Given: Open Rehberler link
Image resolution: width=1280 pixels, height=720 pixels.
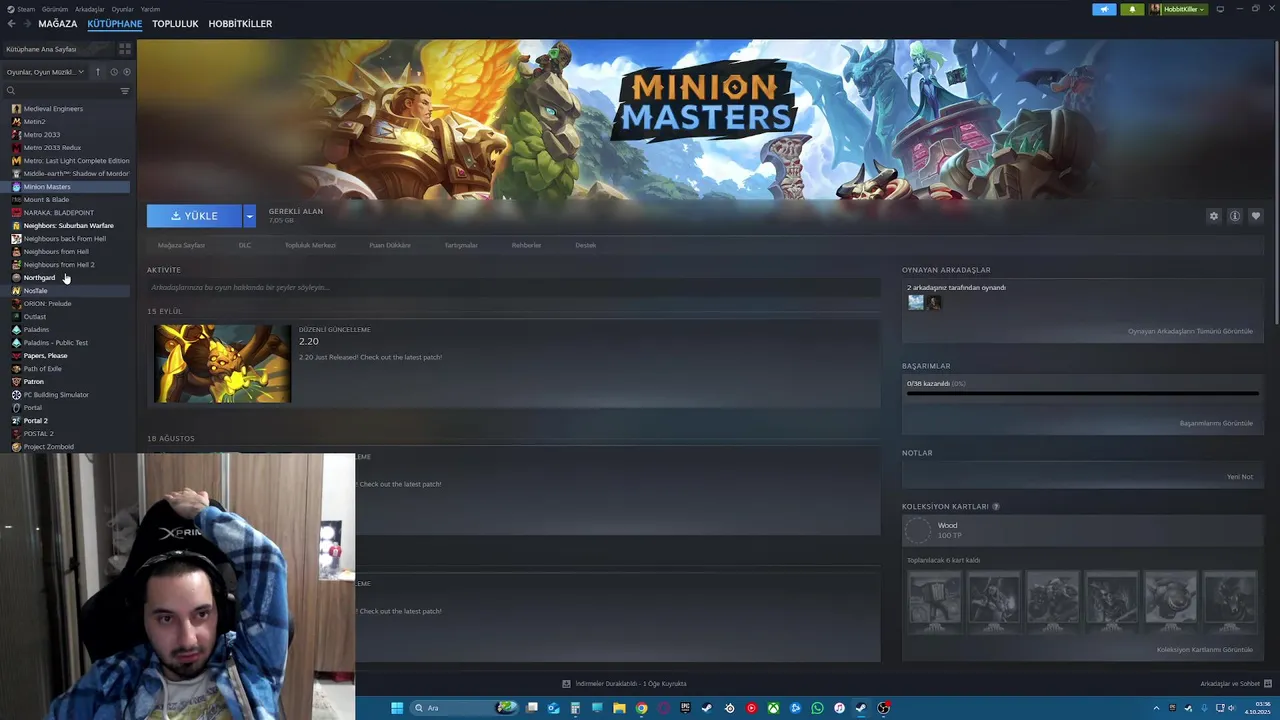Looking at the screenshot, I should (526, 245).
